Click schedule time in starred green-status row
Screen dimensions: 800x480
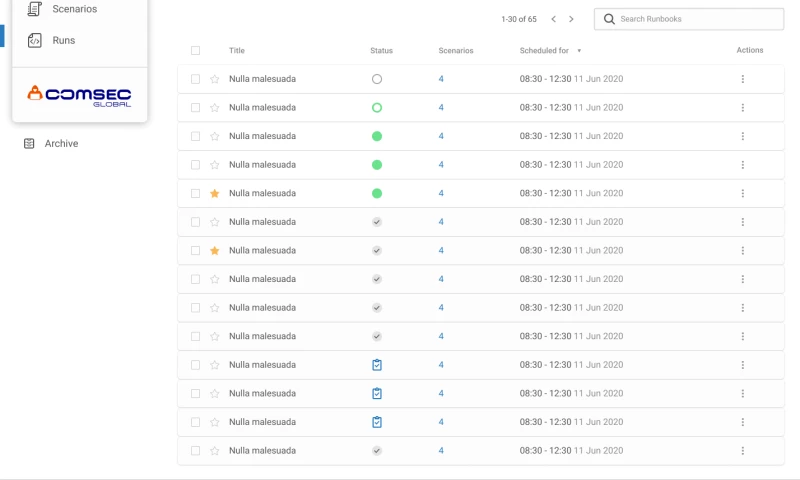[x=571, y=193]
